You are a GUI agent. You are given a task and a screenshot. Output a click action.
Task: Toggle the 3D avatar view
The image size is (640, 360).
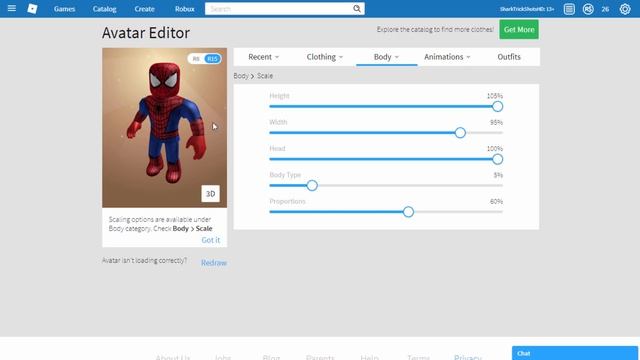click(x=210, y=194)
